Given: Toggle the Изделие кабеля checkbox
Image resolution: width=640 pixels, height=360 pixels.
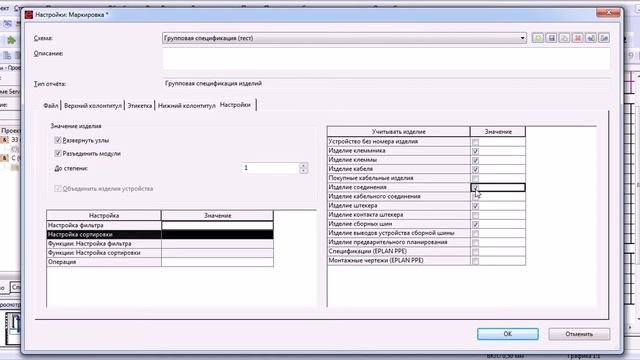Looking at the screenshot, I should (x=476, y=169).
